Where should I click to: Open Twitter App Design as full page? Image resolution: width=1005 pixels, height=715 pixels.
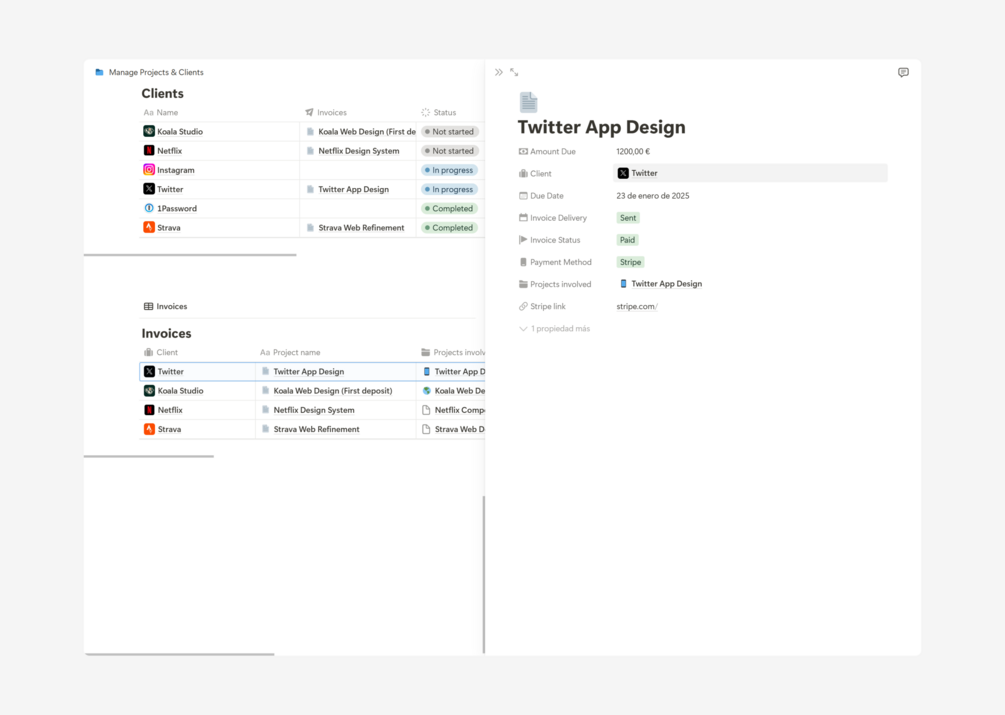point(514,72)
